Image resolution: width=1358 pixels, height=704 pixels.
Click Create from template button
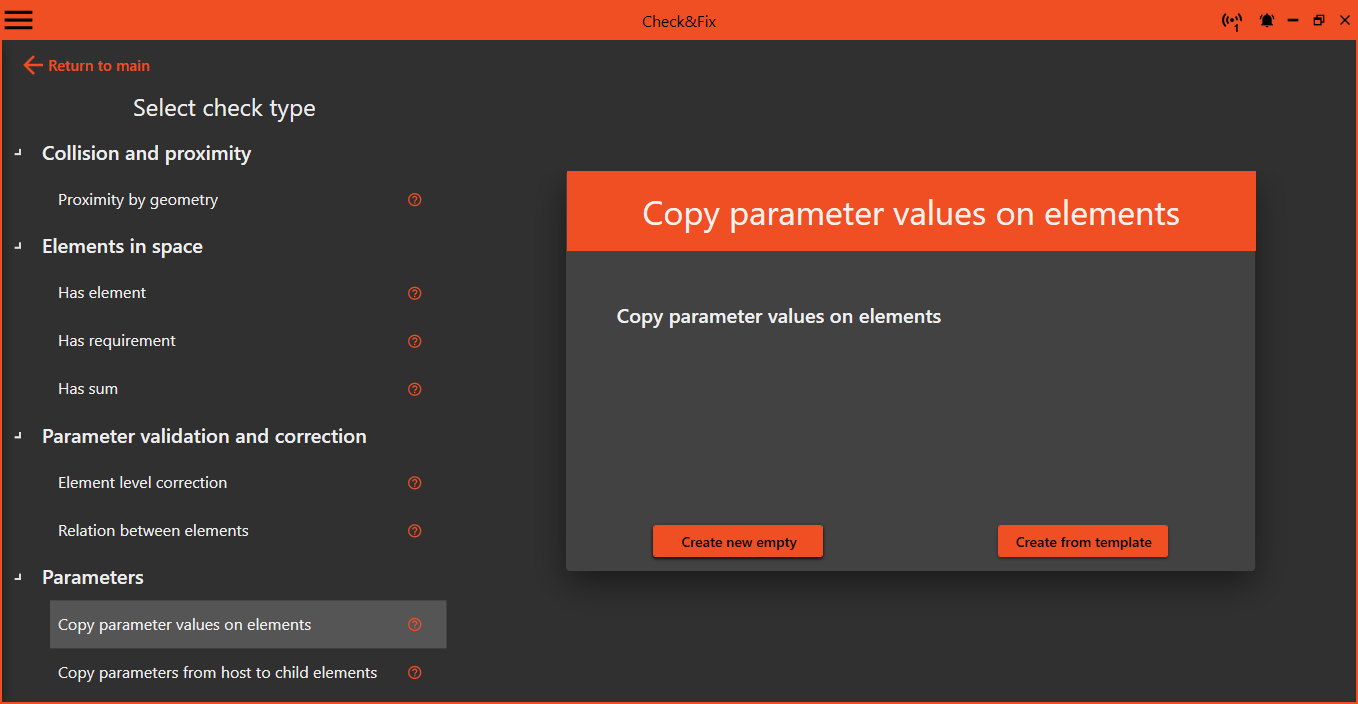point(1083,542)
